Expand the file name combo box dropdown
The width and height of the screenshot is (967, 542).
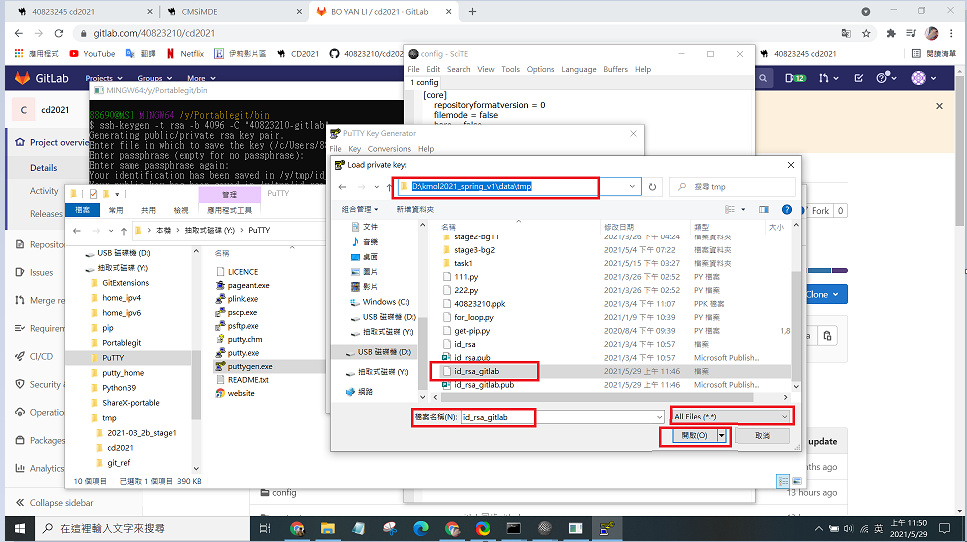[659, 417]
